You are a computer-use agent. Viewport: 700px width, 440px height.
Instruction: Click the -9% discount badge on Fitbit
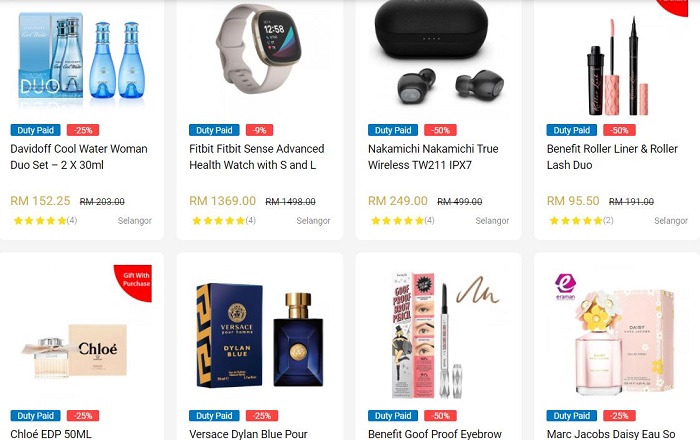[x=259, y=130]
